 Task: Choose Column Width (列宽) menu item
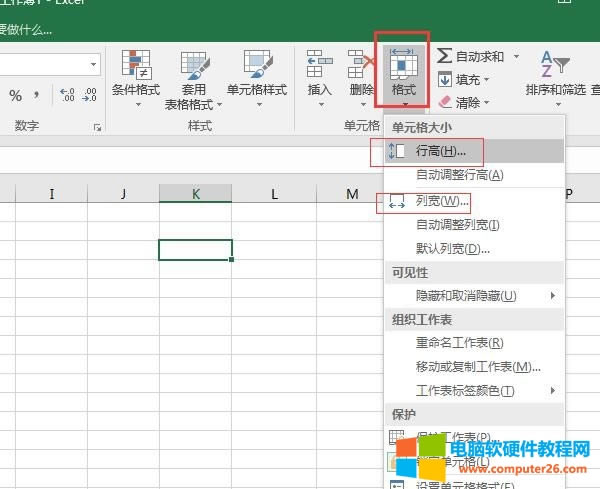click(x=442, y=201)
